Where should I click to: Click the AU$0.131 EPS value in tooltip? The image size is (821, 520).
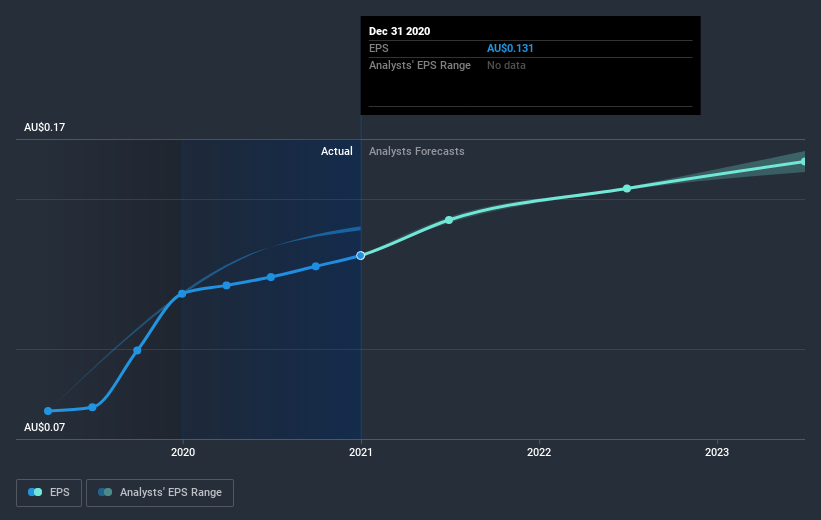pos(517,48)
